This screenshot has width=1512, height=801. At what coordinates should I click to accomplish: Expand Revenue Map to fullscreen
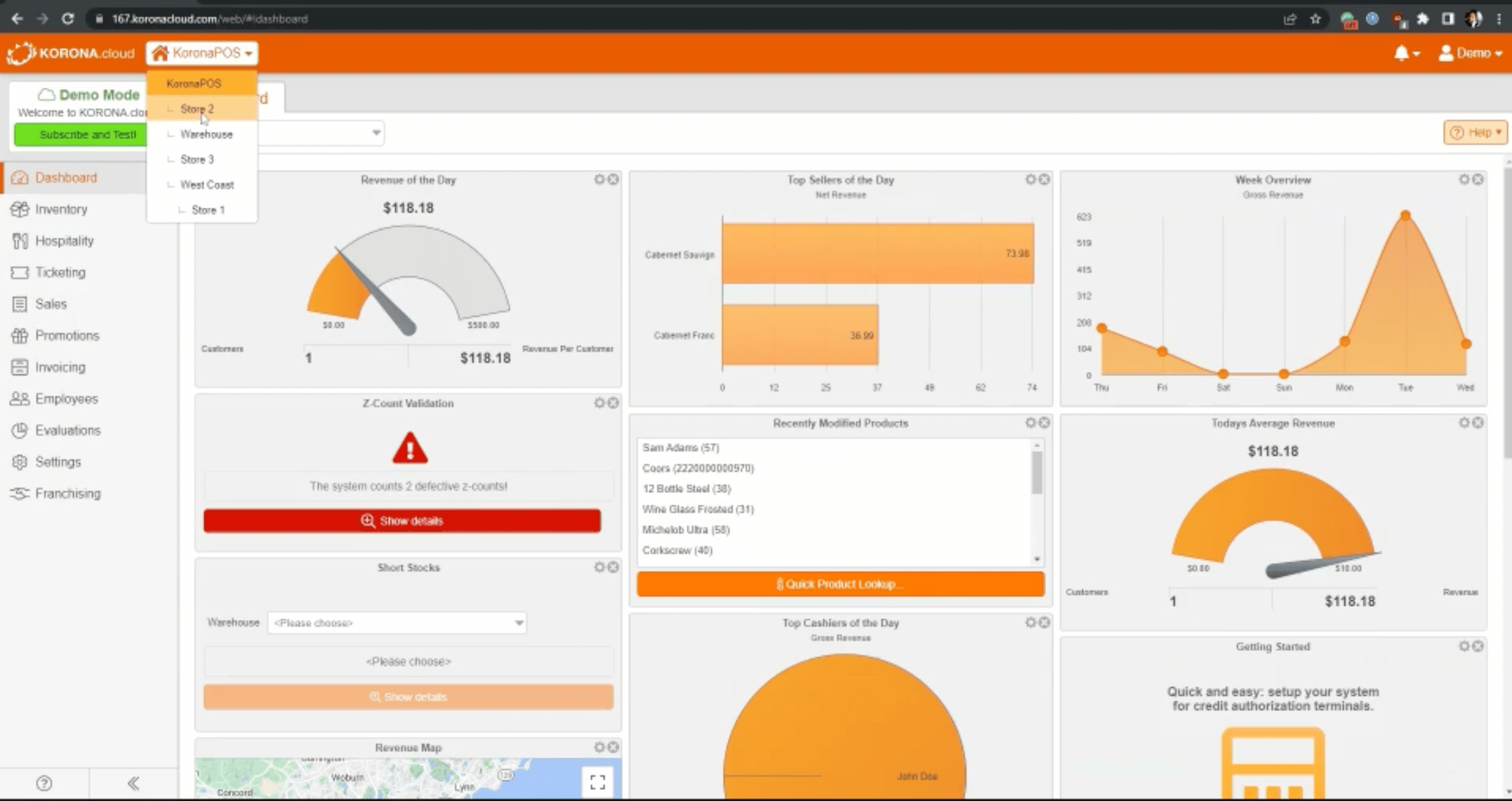[597, 782]
